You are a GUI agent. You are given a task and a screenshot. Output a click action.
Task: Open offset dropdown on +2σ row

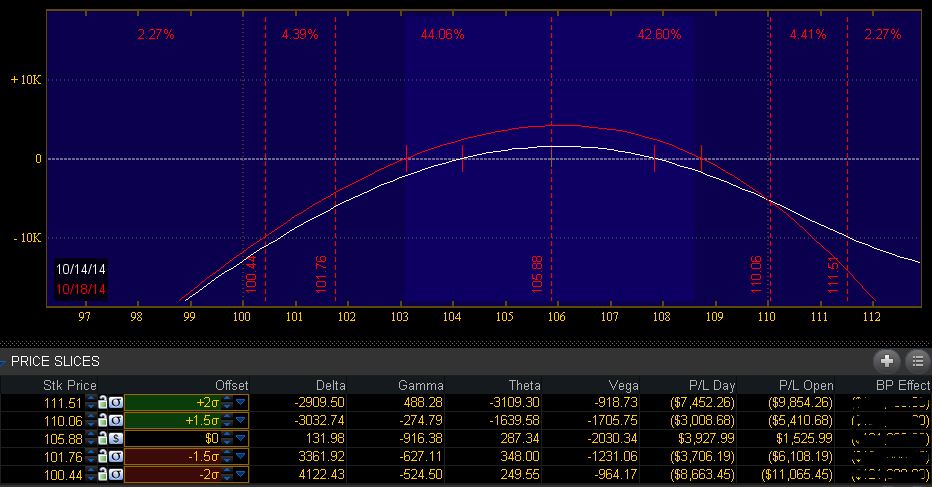[x=241, y=403]
